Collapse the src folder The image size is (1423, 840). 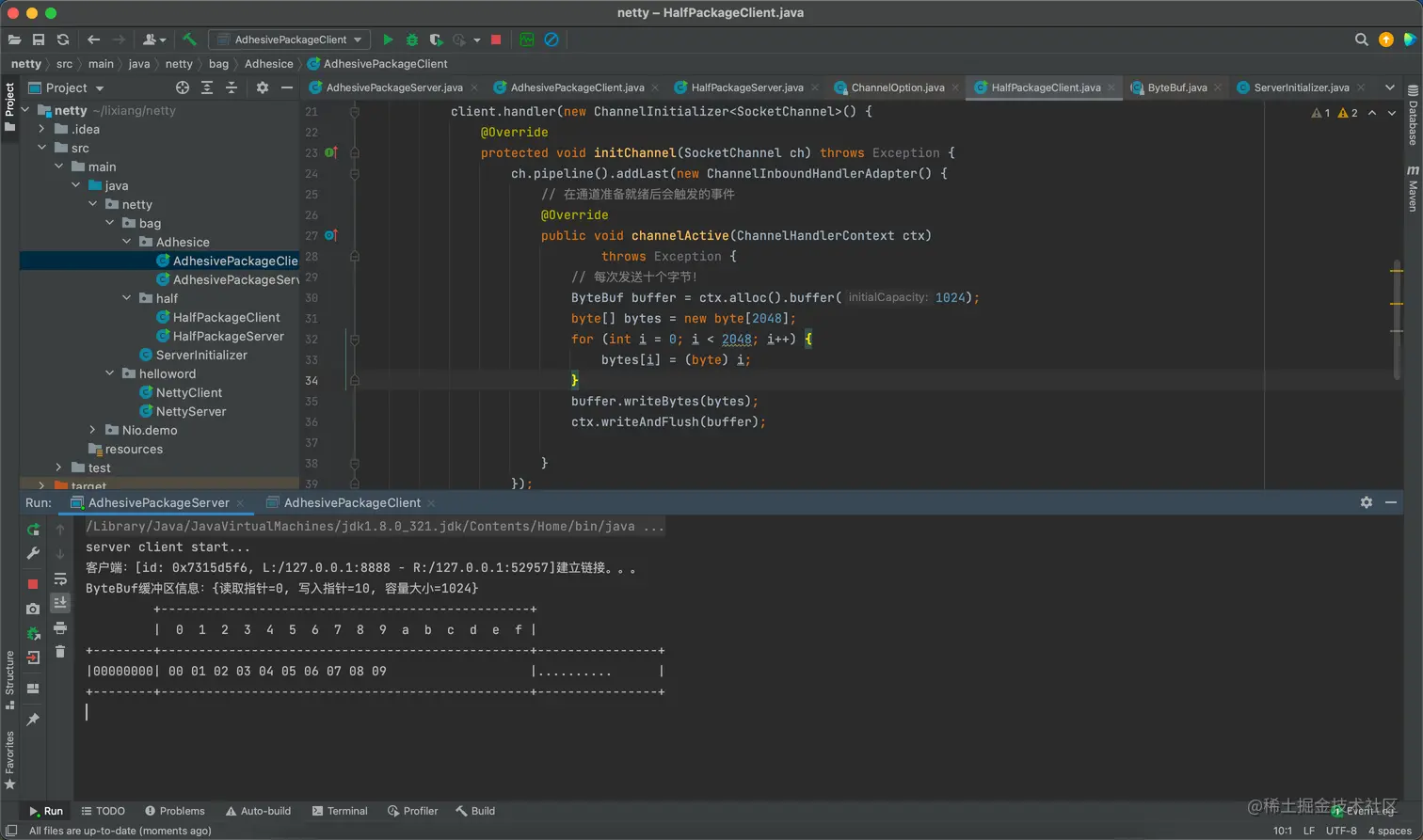pos(41,148)
